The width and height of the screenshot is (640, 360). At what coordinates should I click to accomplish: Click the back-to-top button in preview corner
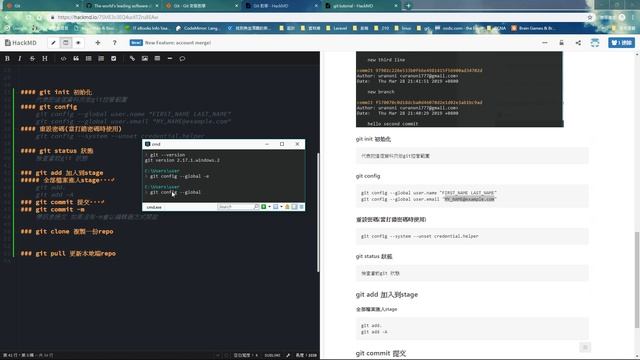click(585, 347)
